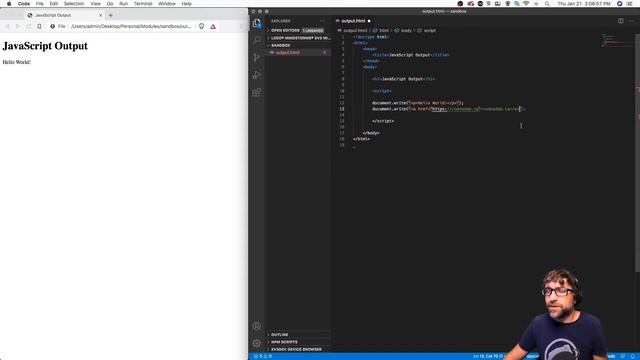This screenshot has width=640, height=360.
Task: Open the Extensions view
Action: [257, 93]
